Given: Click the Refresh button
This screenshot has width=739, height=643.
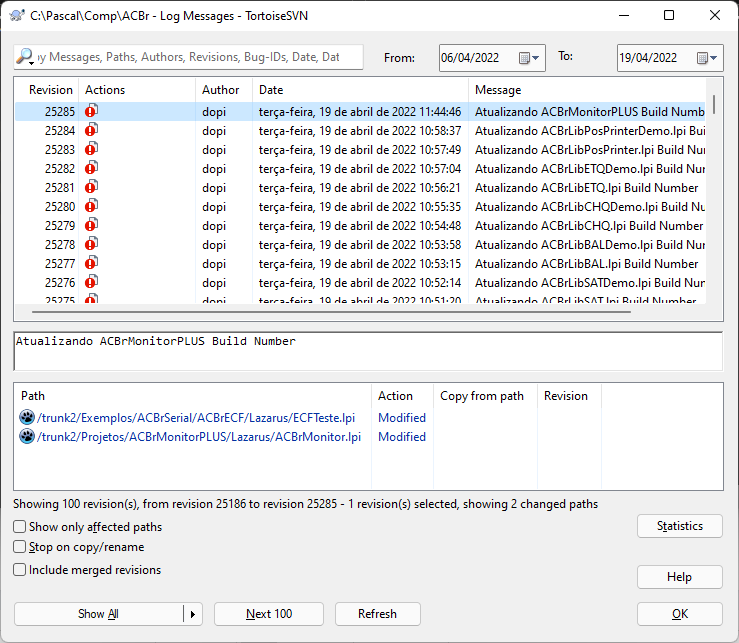Looking at the screenshot, I should pyautogui.click(x=378, y=614).
